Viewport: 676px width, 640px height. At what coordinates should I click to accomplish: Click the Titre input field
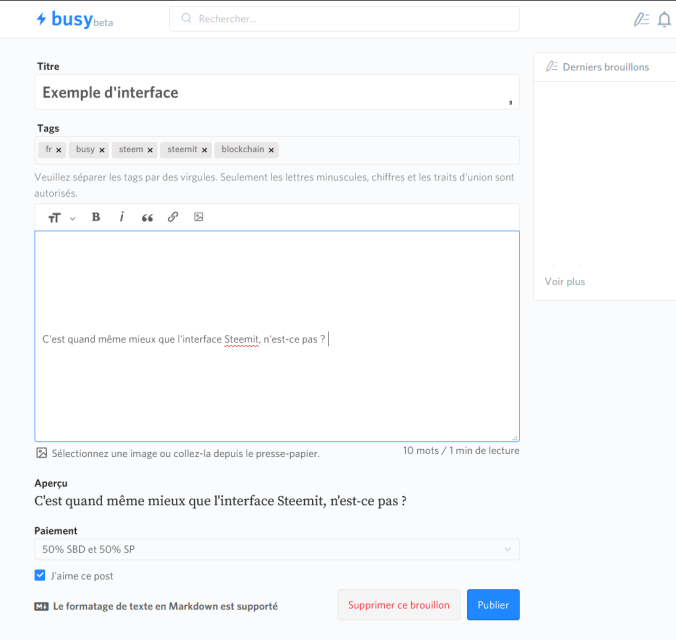276,93
